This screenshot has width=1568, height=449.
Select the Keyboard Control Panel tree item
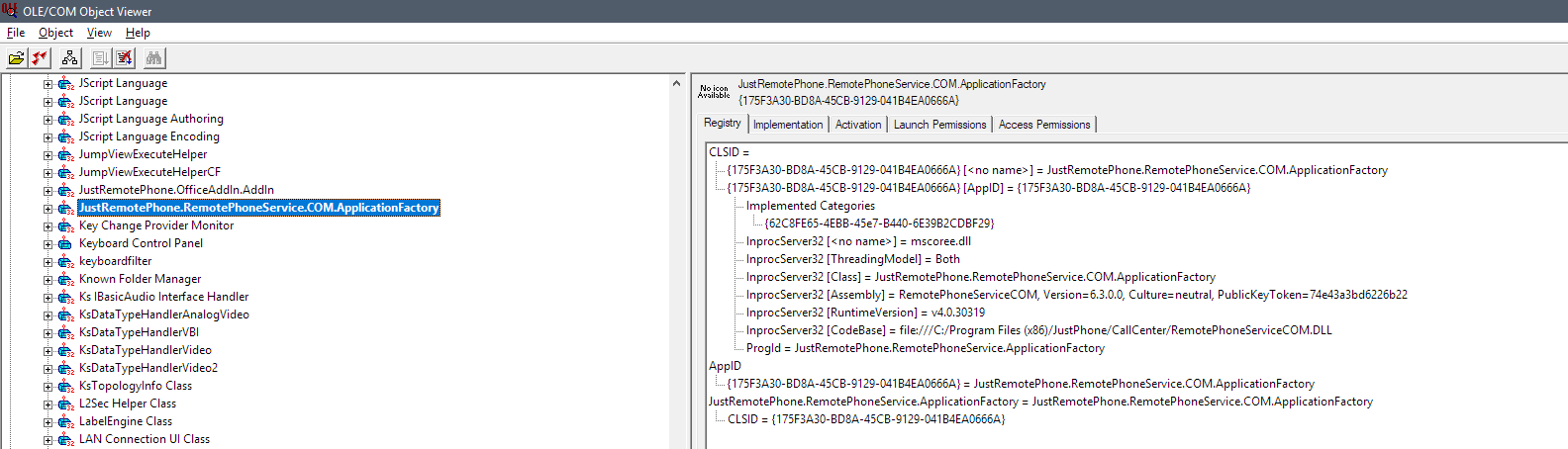coord(141,243)
